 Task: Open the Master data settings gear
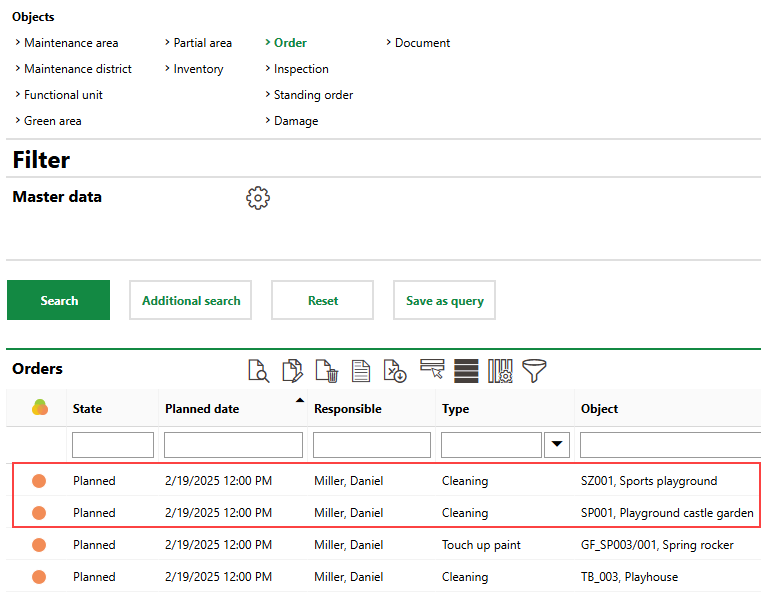[x=258, y=198]
